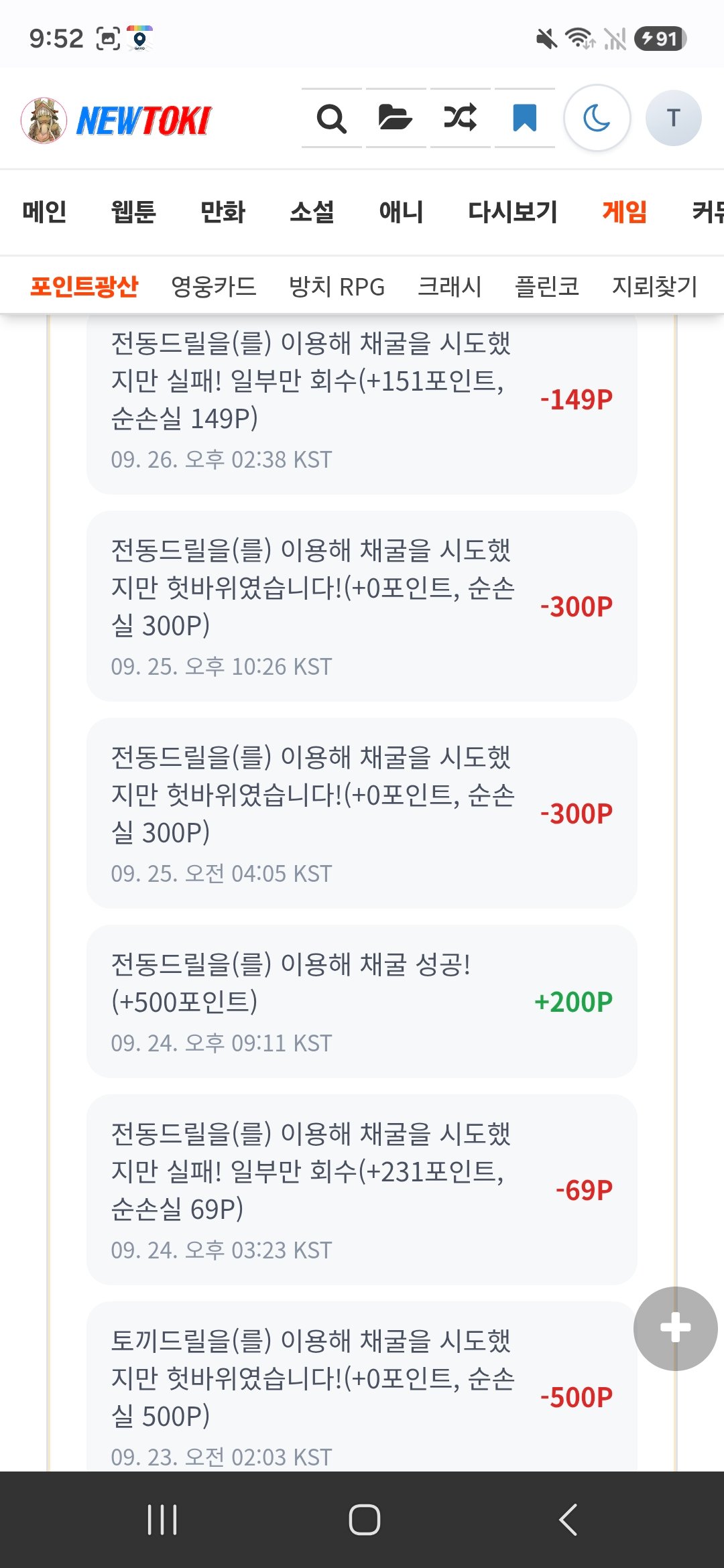Screen dimensions: 724x1568
Task: Tap the NEWTOKI logo
Action: (x=116, y=120)
